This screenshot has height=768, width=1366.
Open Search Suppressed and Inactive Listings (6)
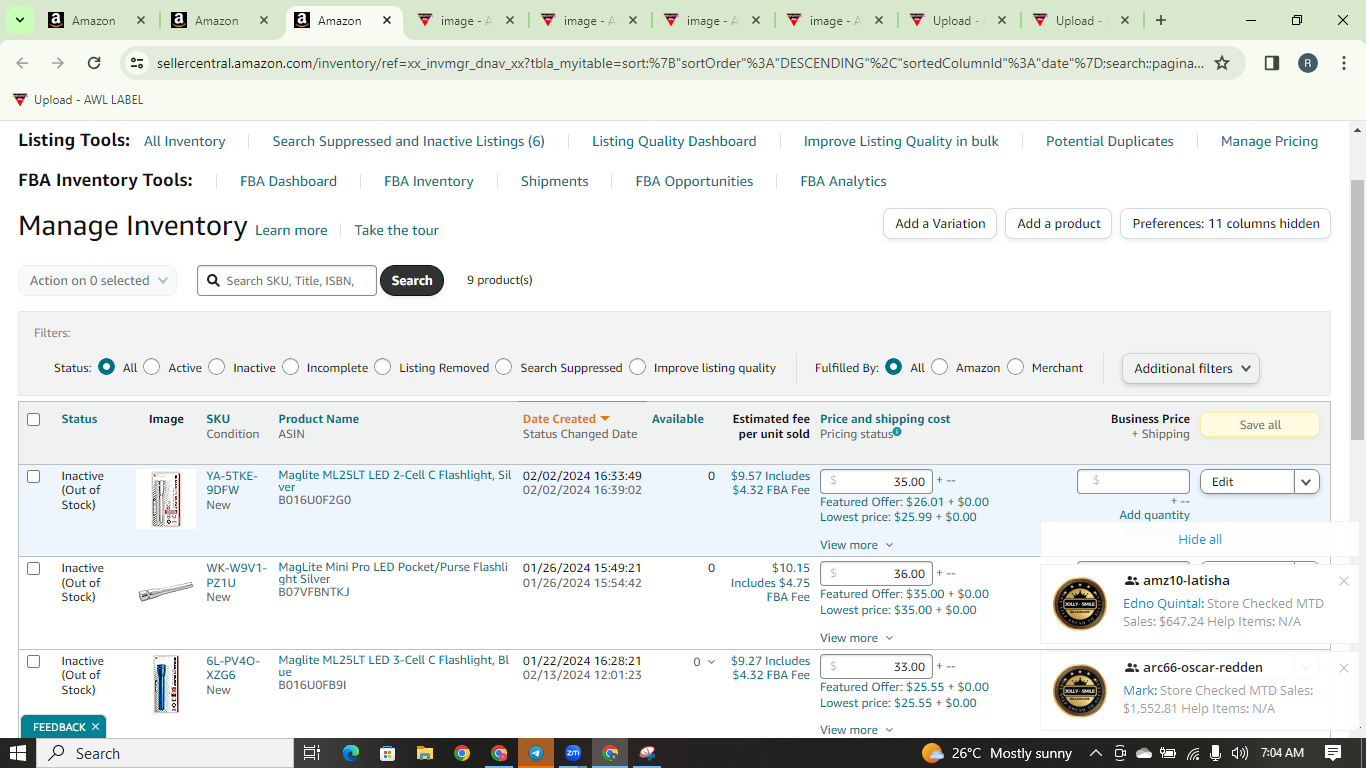(409, 141)
